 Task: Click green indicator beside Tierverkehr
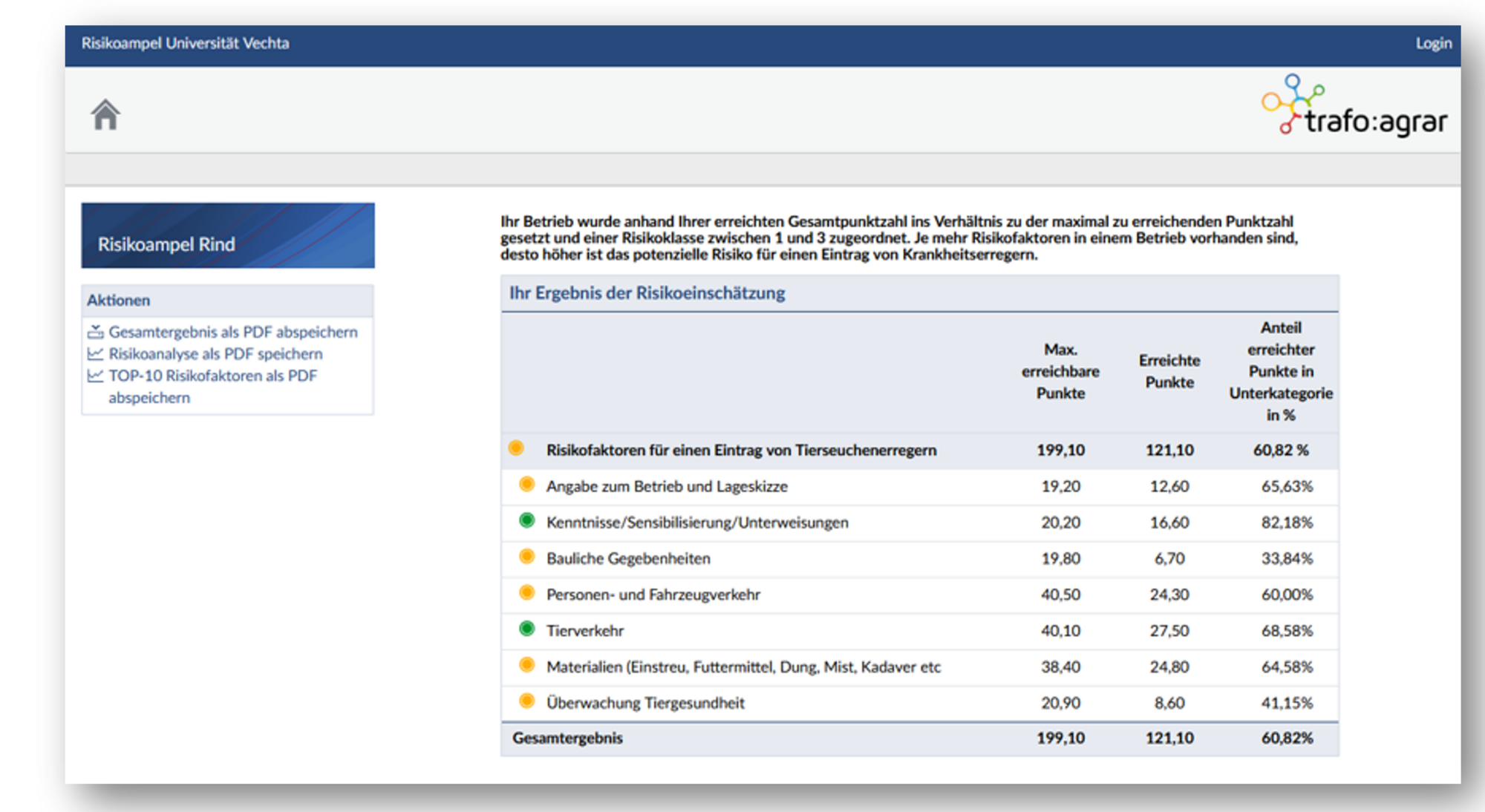526,629
